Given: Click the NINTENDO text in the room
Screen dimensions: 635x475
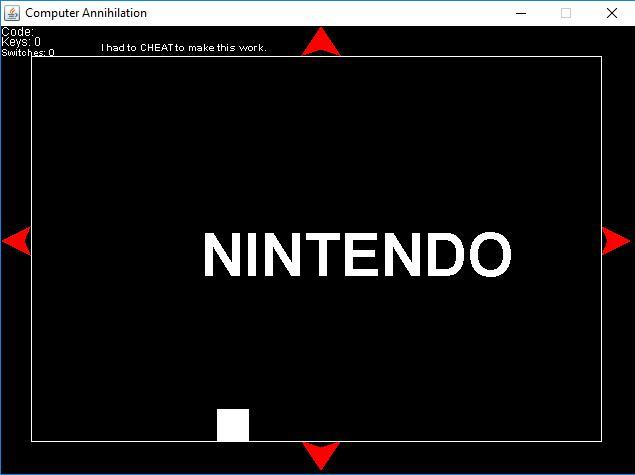Looking at the screenshot, I should [x=356, y=255].
